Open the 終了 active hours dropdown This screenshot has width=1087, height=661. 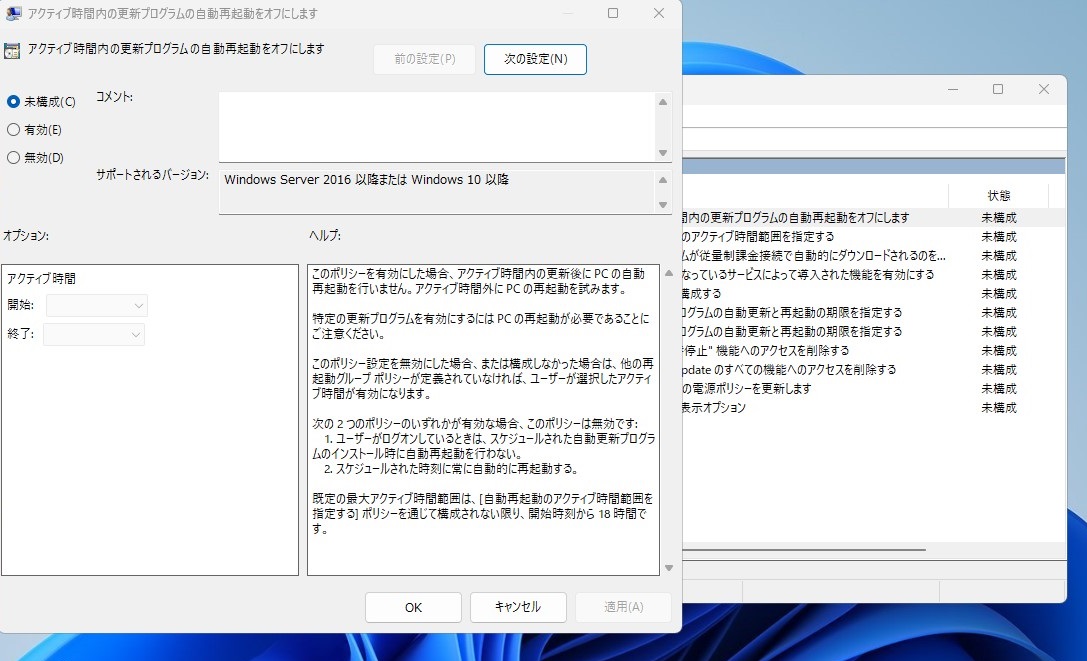tap(94, 335)
